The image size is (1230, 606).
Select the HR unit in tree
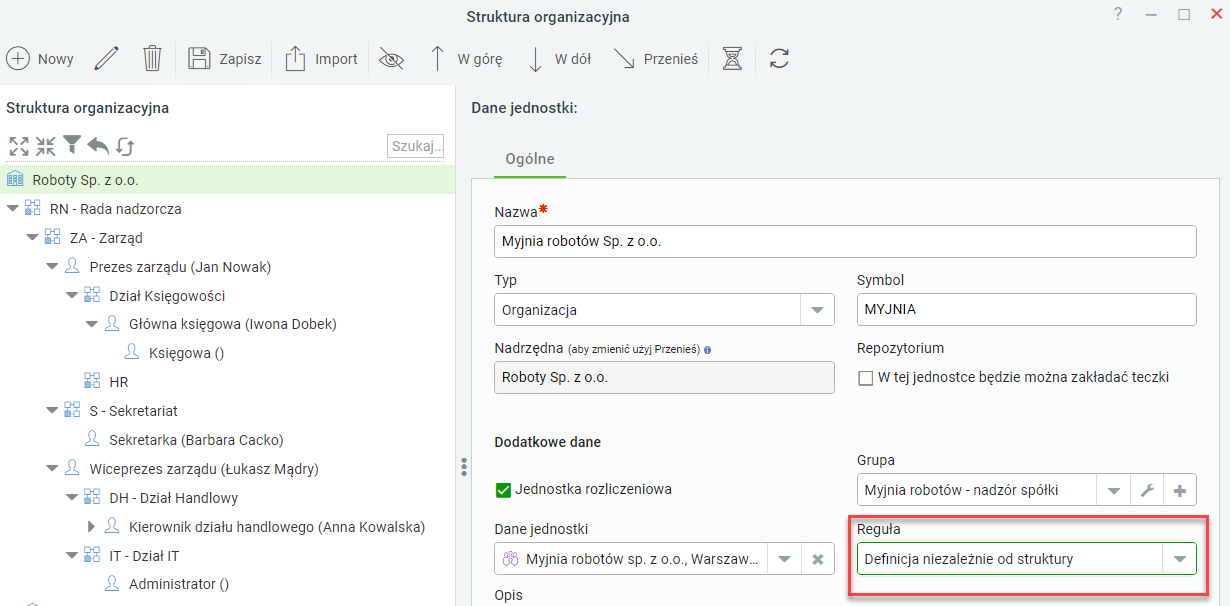[118, 382]
